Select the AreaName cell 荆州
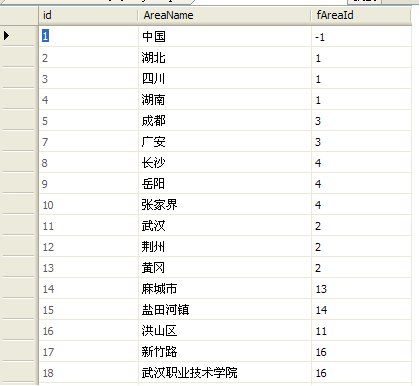Viewport: 420px width, 386px height. [x=225, y=247]
